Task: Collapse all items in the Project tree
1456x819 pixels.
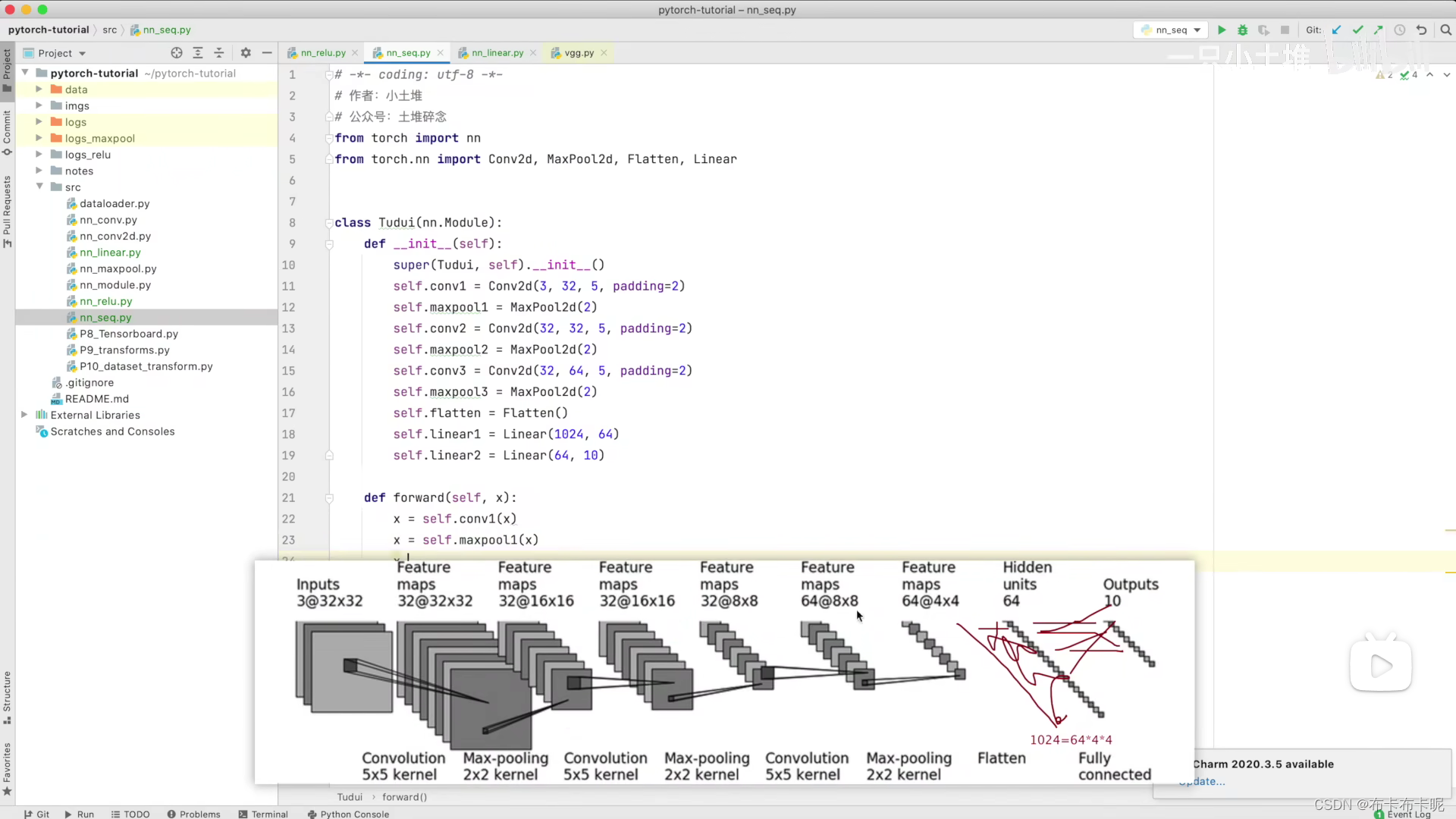Action: pyautogui.click(x=219, y=53)
